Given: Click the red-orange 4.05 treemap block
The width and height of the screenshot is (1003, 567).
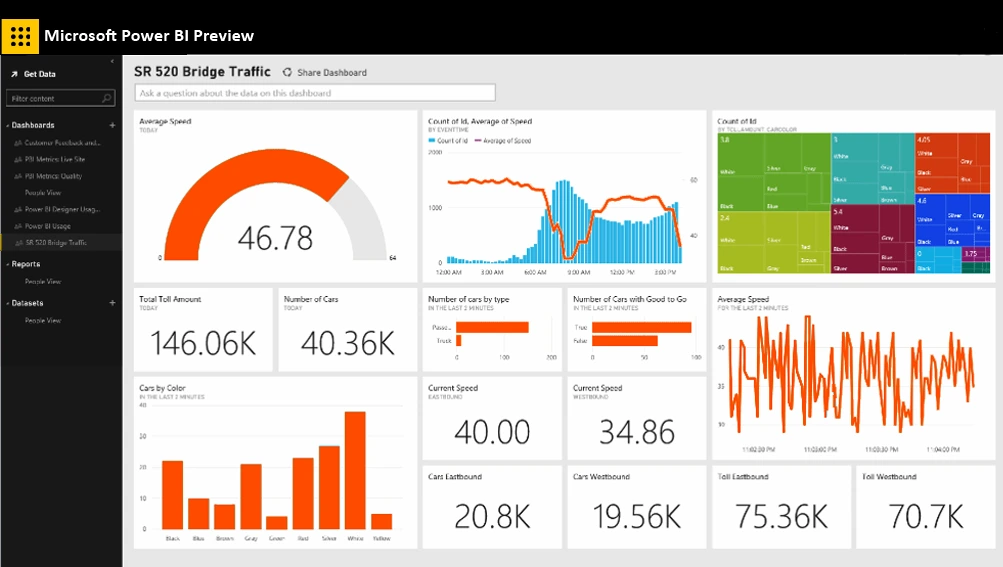Looking at the screenshot, I should pyautogui.click(x=952, y=163).
